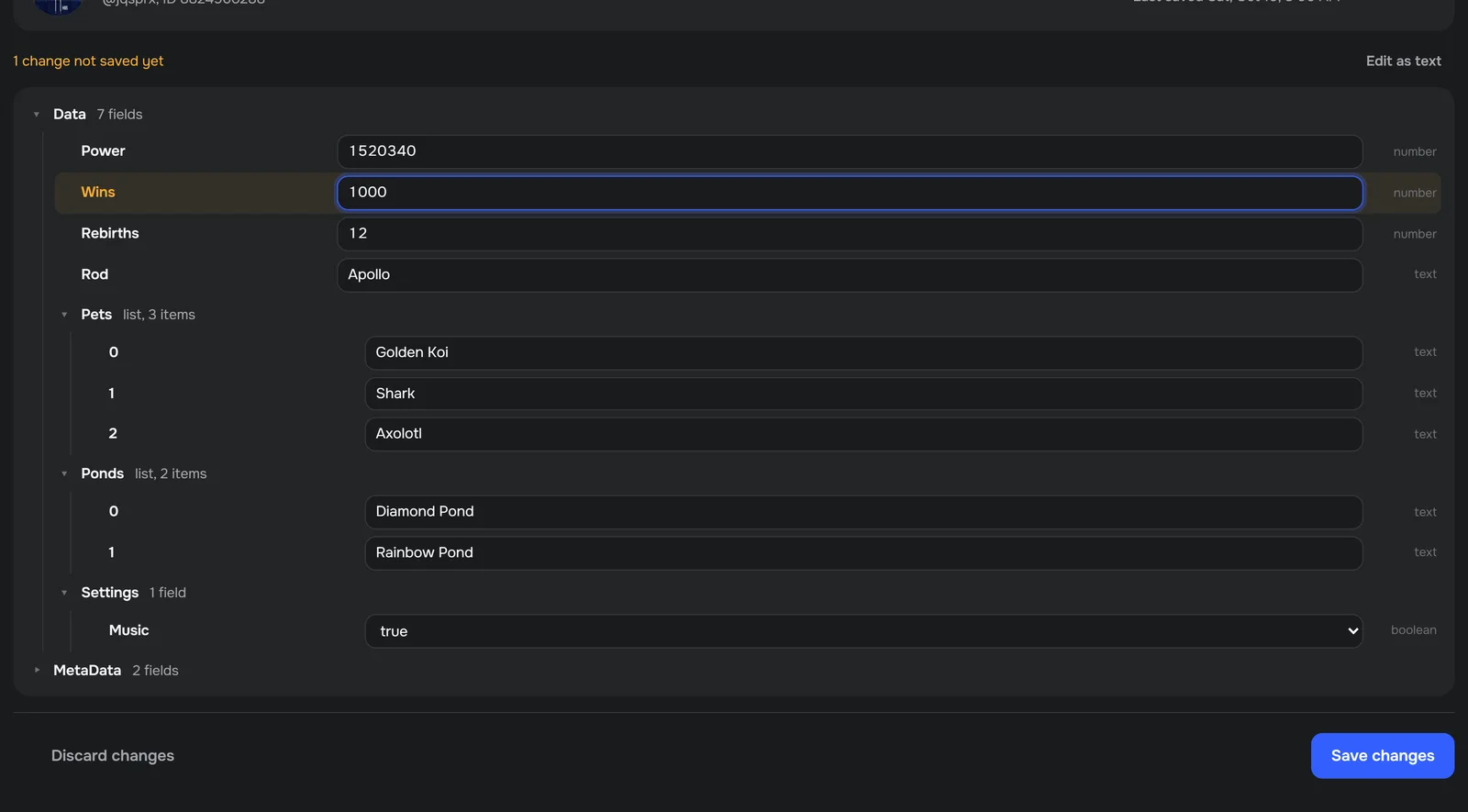Collapse the Pets list triangle
Screen dimensions: 1468x812
pyautogui.click(x=64, y=315)
